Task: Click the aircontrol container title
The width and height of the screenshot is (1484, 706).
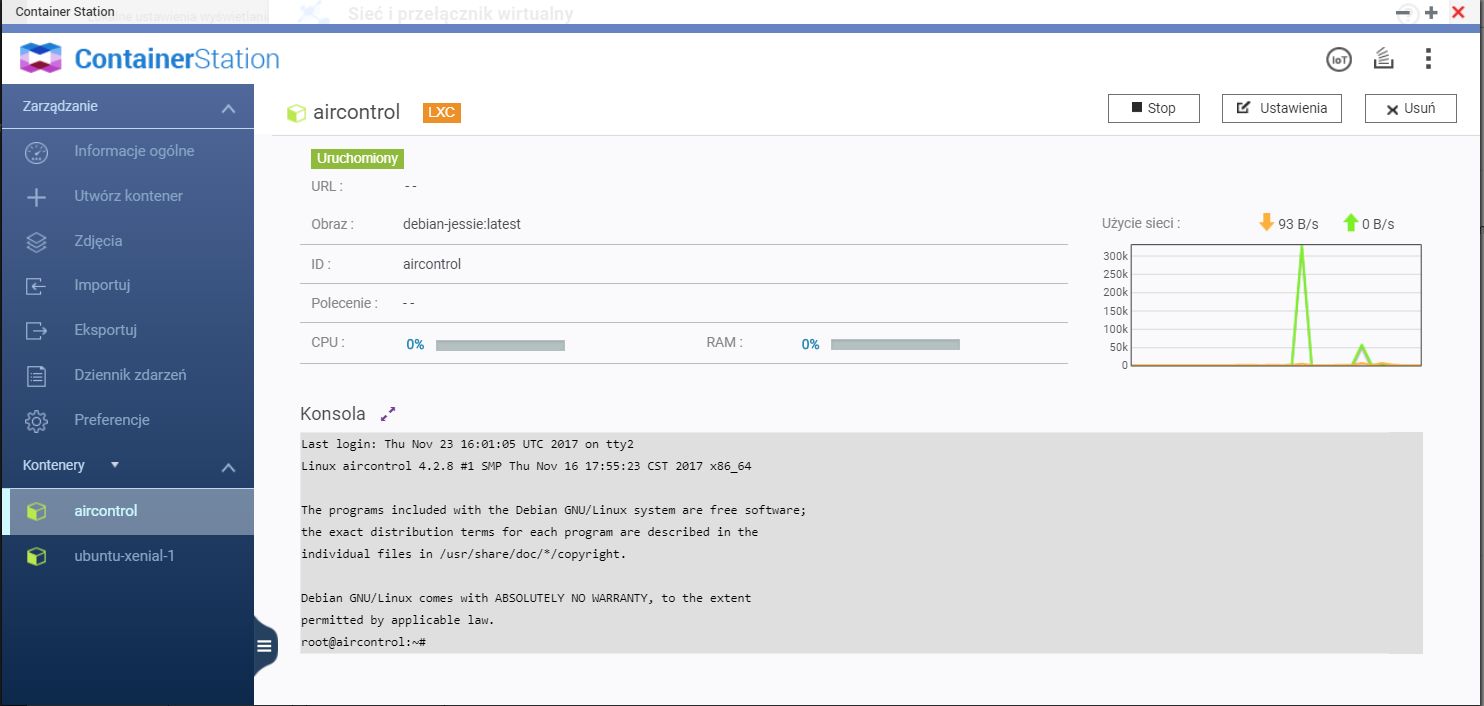Action: click(356, 112)
